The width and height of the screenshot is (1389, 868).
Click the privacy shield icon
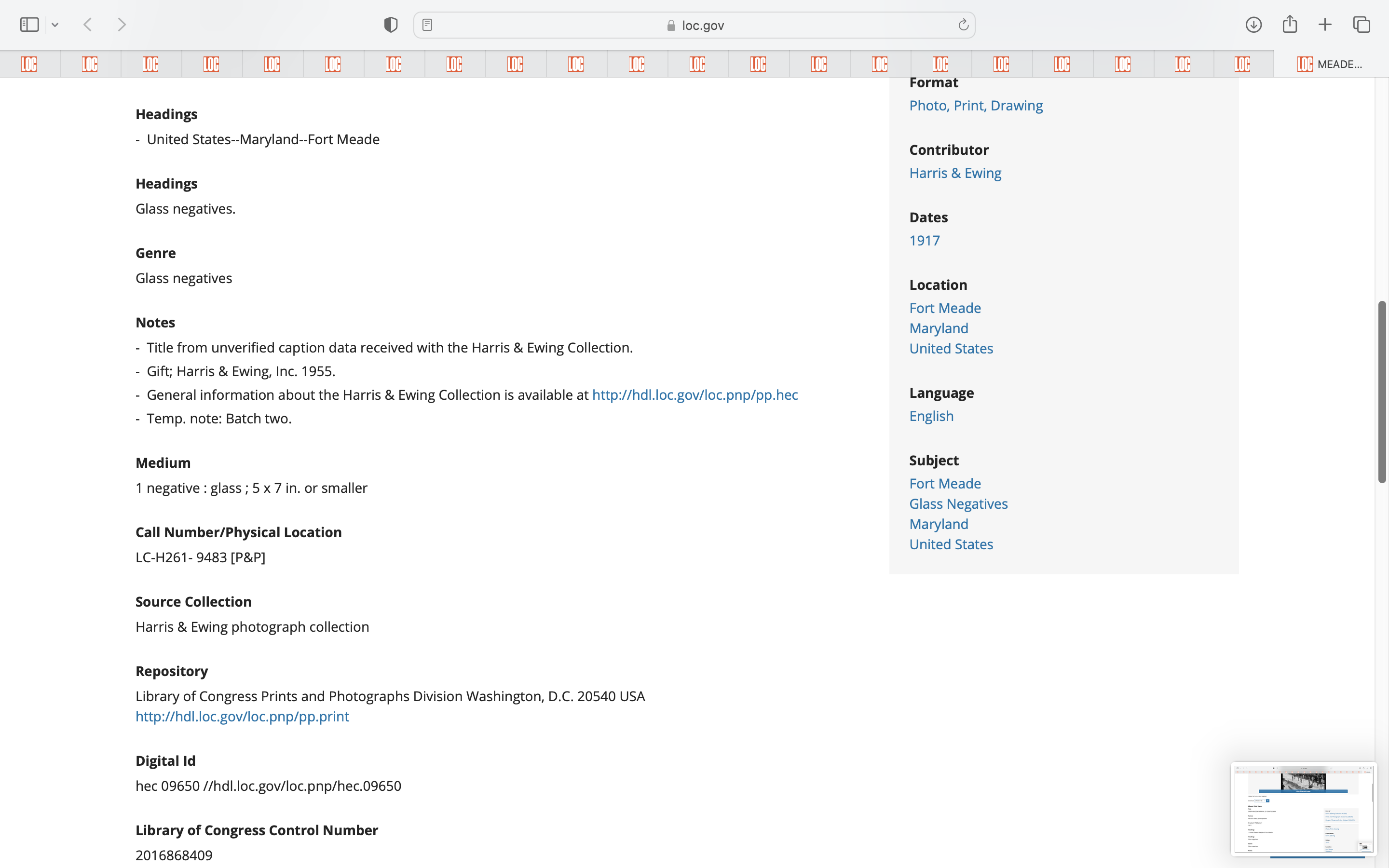(390, 25)
